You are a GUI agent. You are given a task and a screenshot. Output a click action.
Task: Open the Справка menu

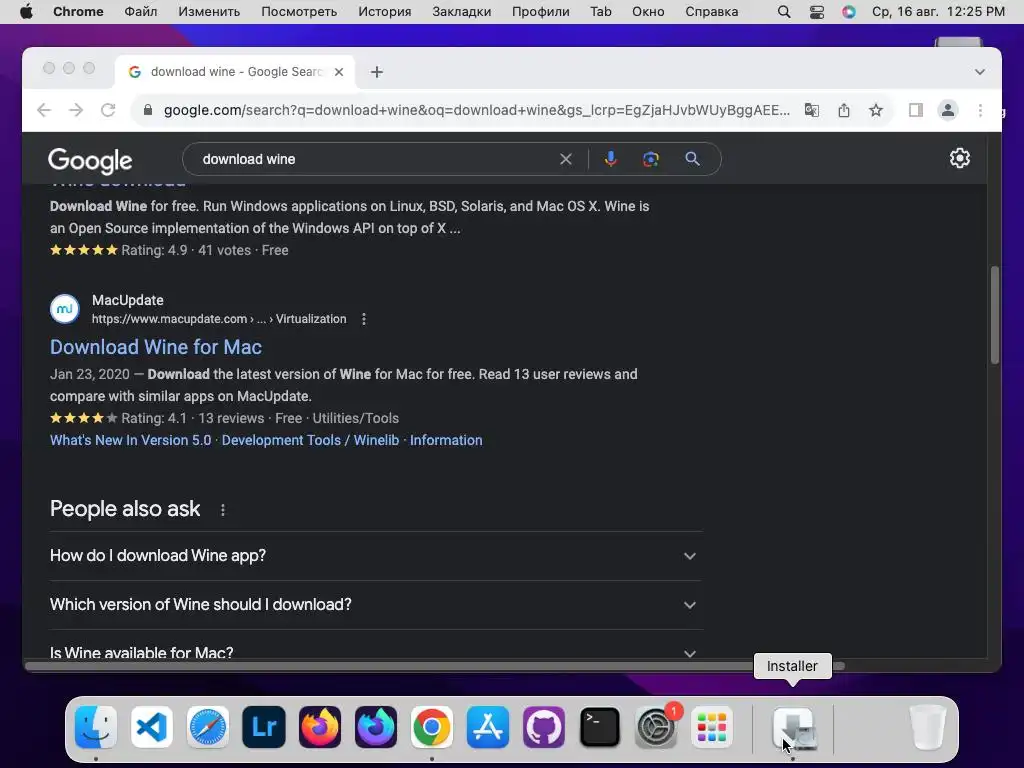click(x=711, y=12)
